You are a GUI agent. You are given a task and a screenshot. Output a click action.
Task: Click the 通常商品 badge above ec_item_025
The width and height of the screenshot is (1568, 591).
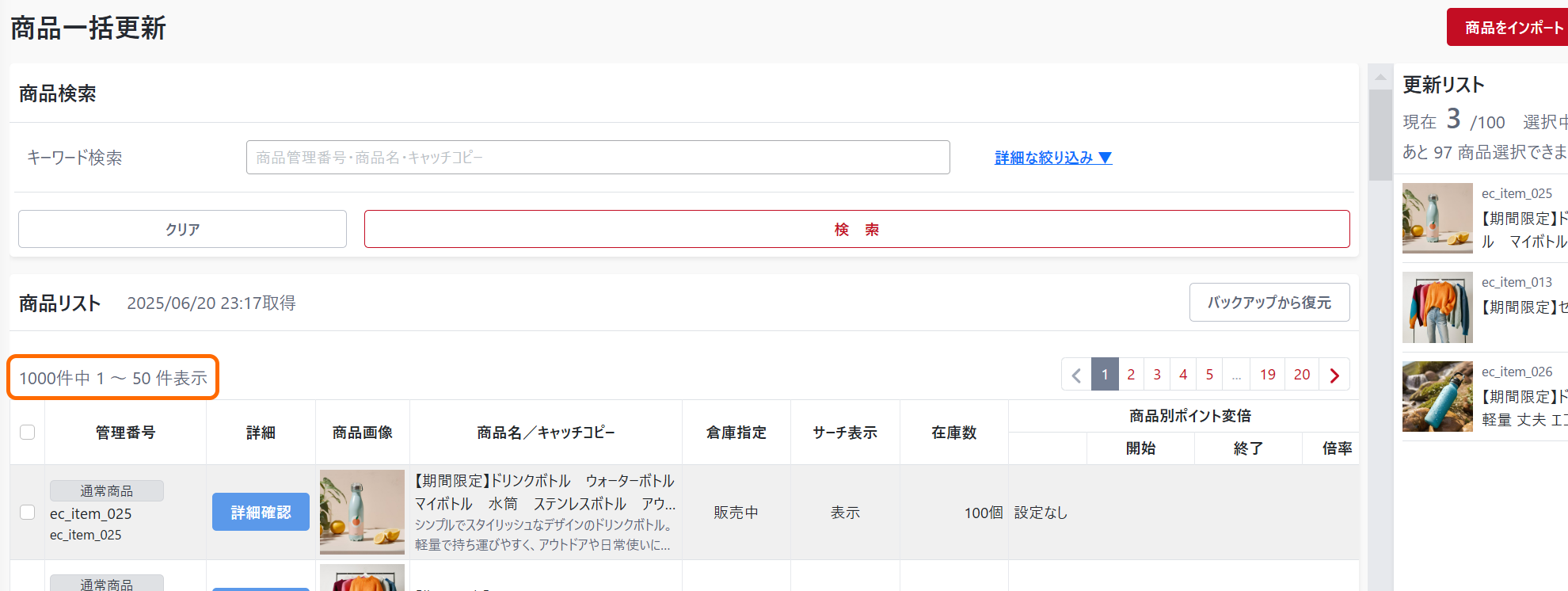coord(107,490)
